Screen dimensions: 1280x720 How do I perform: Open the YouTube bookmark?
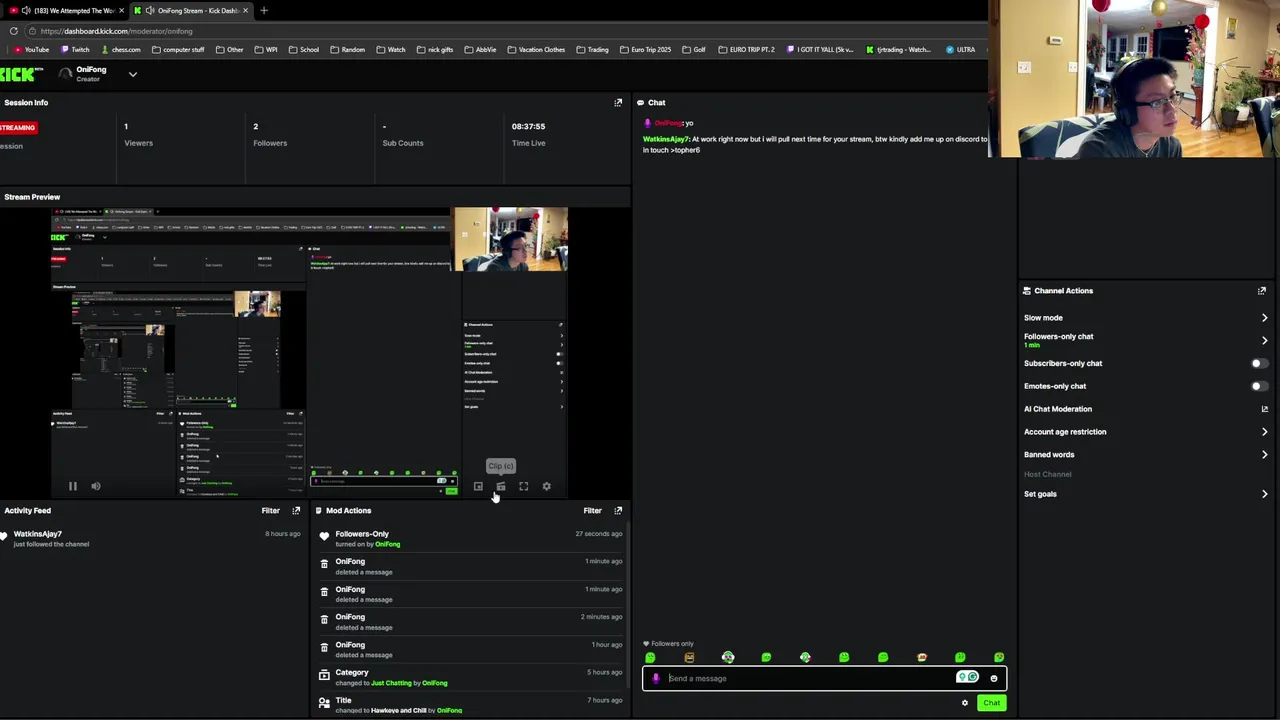(31, 50)
